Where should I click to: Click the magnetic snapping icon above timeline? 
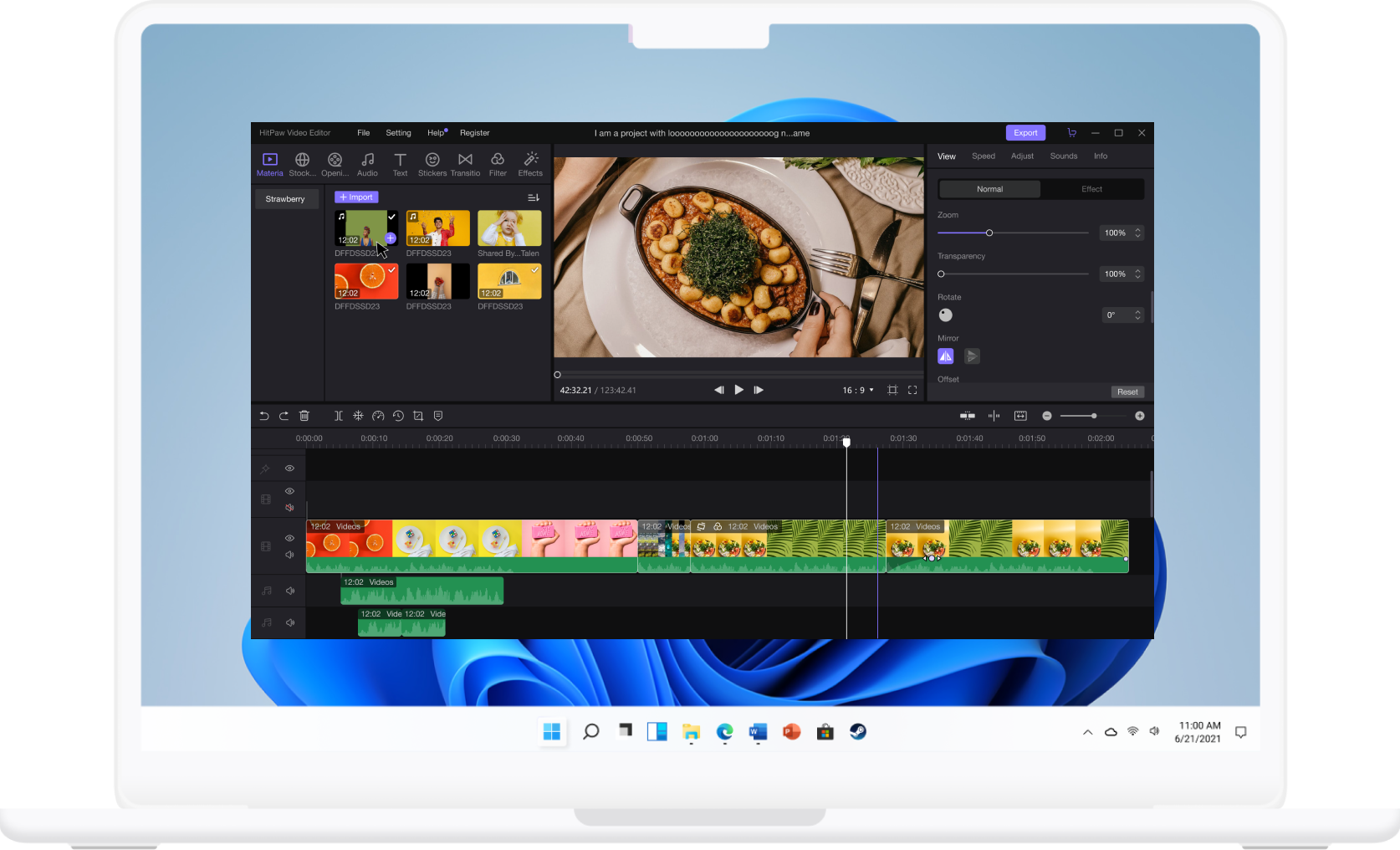point(968,416)
